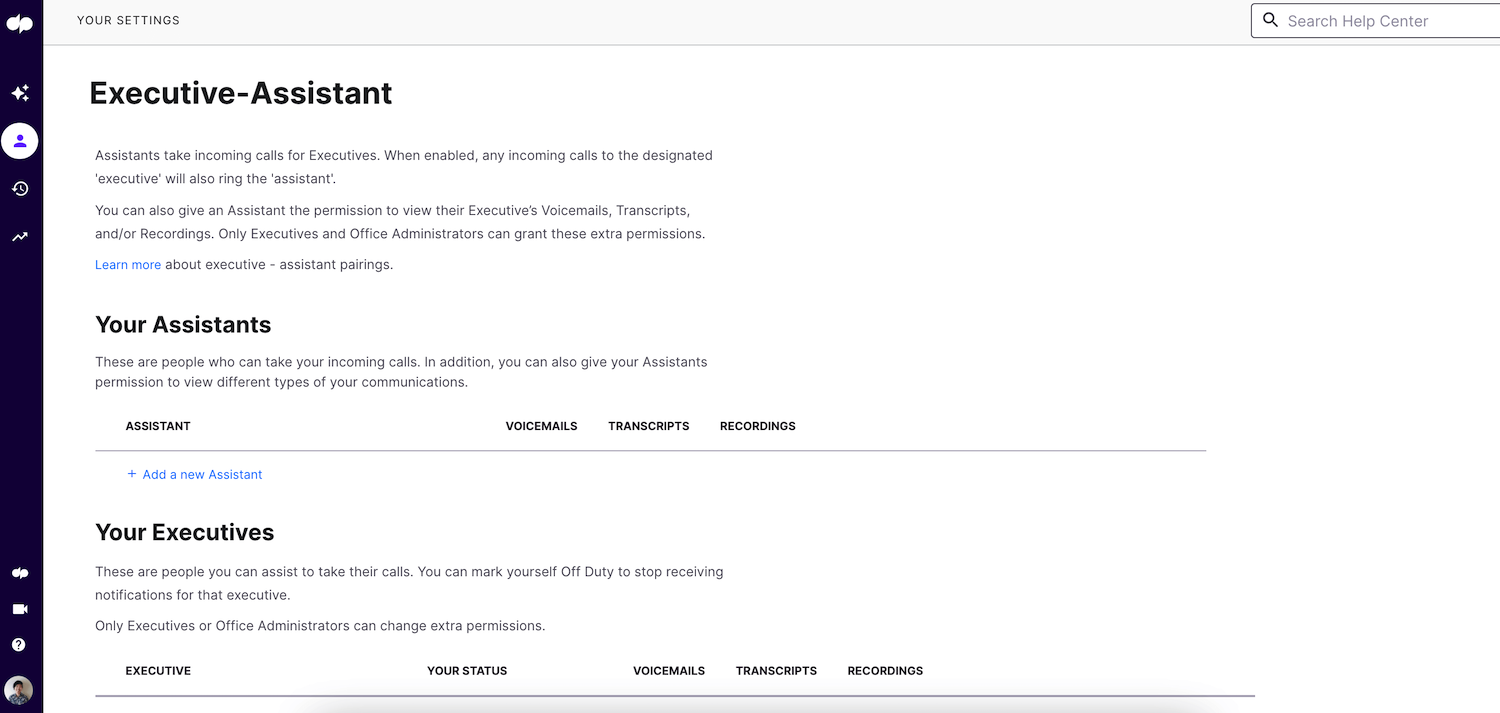This screenshot has width=1500, height=713.
Task: Open the profile settings person icon
Action: (x=20, y=141)
